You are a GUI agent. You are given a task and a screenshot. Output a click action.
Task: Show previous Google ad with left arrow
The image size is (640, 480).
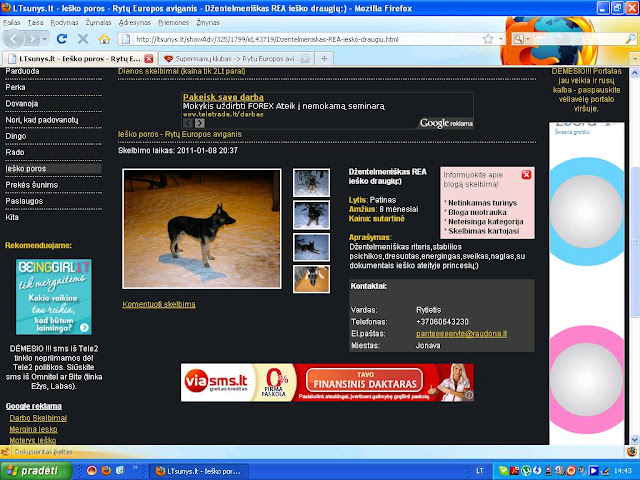[x=188, y=123]
